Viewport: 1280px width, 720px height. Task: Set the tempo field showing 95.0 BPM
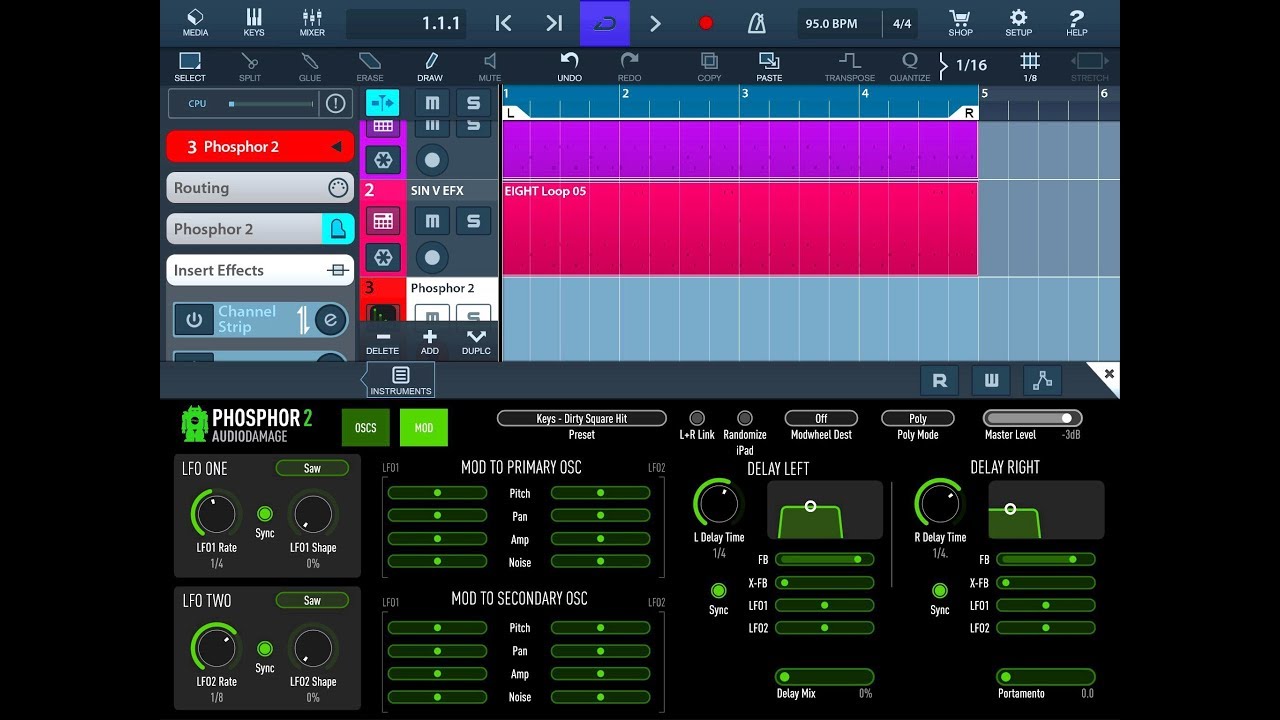[x=832, y=23]
